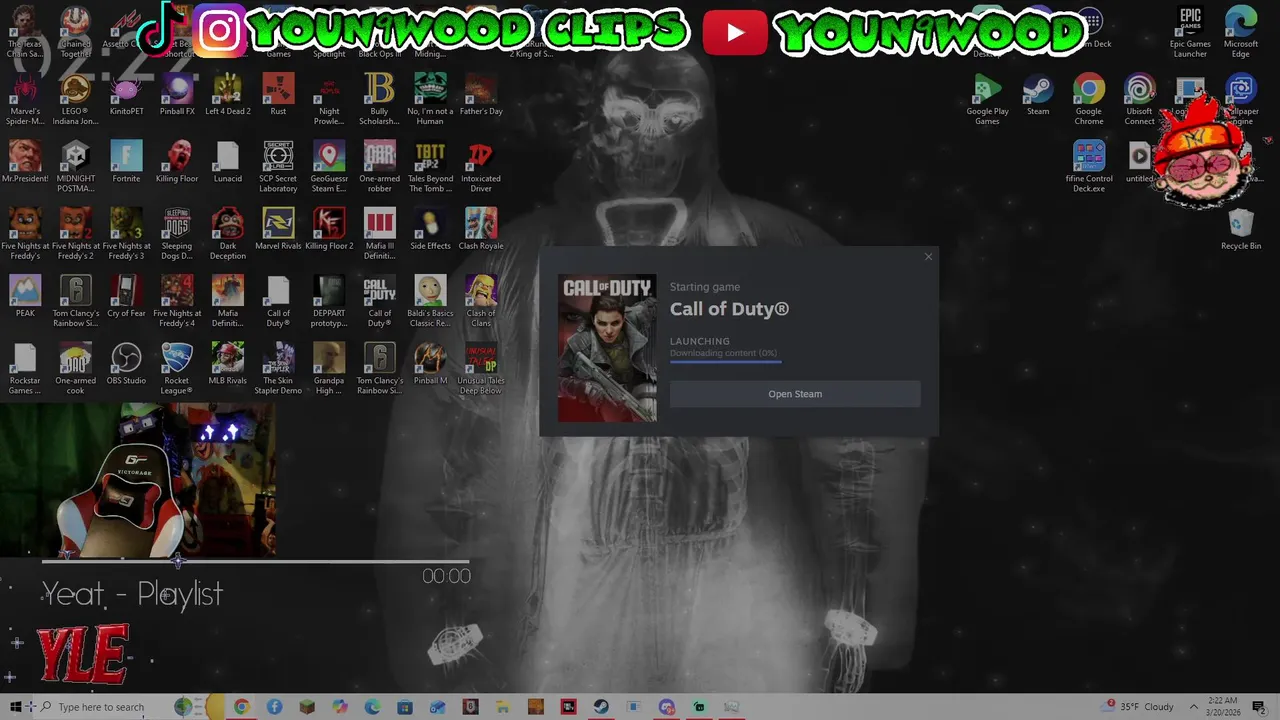Image resolution: width=1280 pixels, height=720 pixels.
Task: Select the Unusual Tales Deep Below icon
Action: [481, 368]
